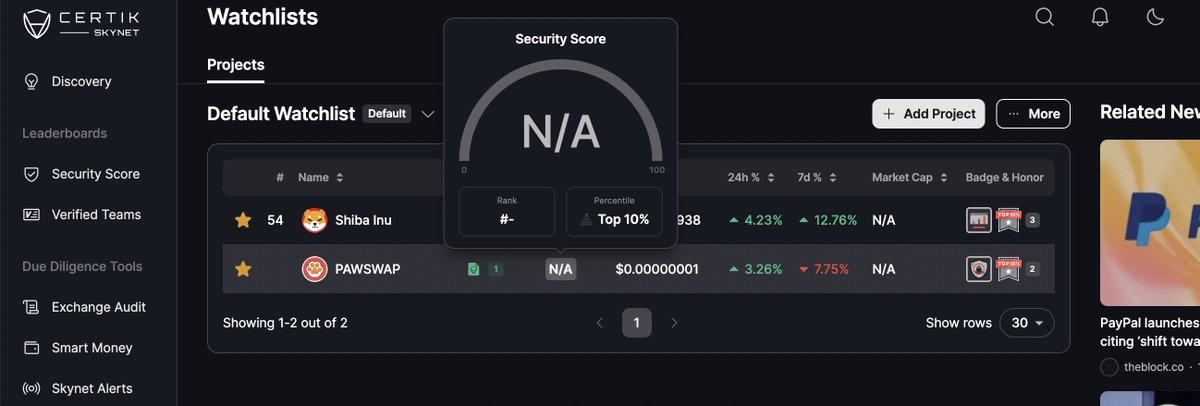Open Verified Teams in the sidebar
The image size is (1200, 406).
coord(96,214)
